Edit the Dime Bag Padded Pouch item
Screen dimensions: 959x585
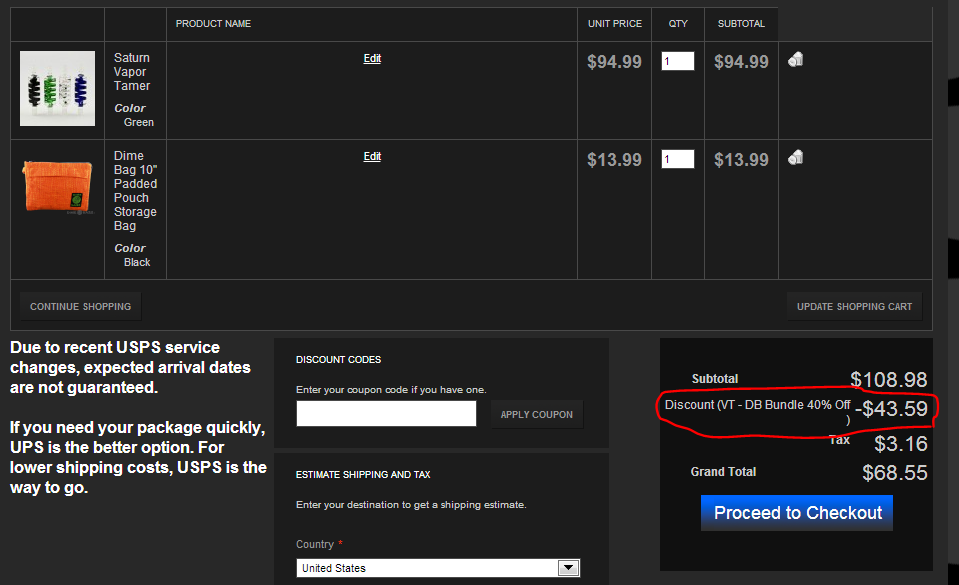(x=372, y=156)
